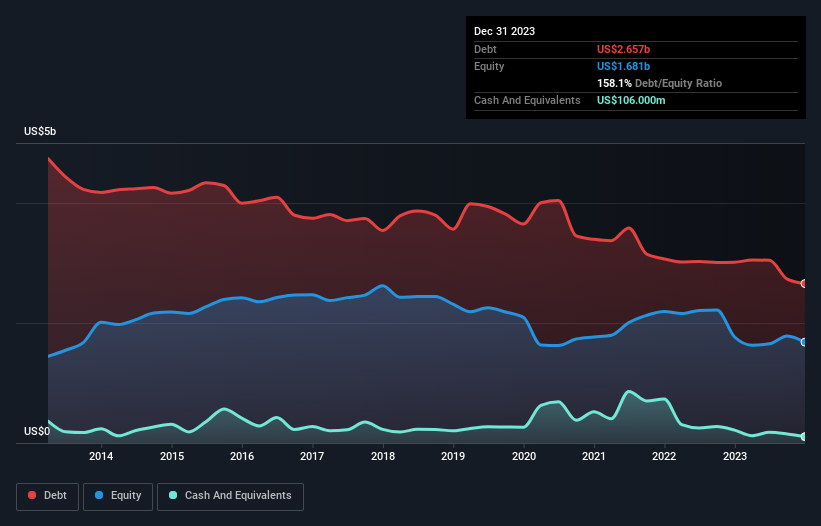Click the 2021 x-axis label
Viewport: 821px width, 526px height.
click(x=594, y=456)
